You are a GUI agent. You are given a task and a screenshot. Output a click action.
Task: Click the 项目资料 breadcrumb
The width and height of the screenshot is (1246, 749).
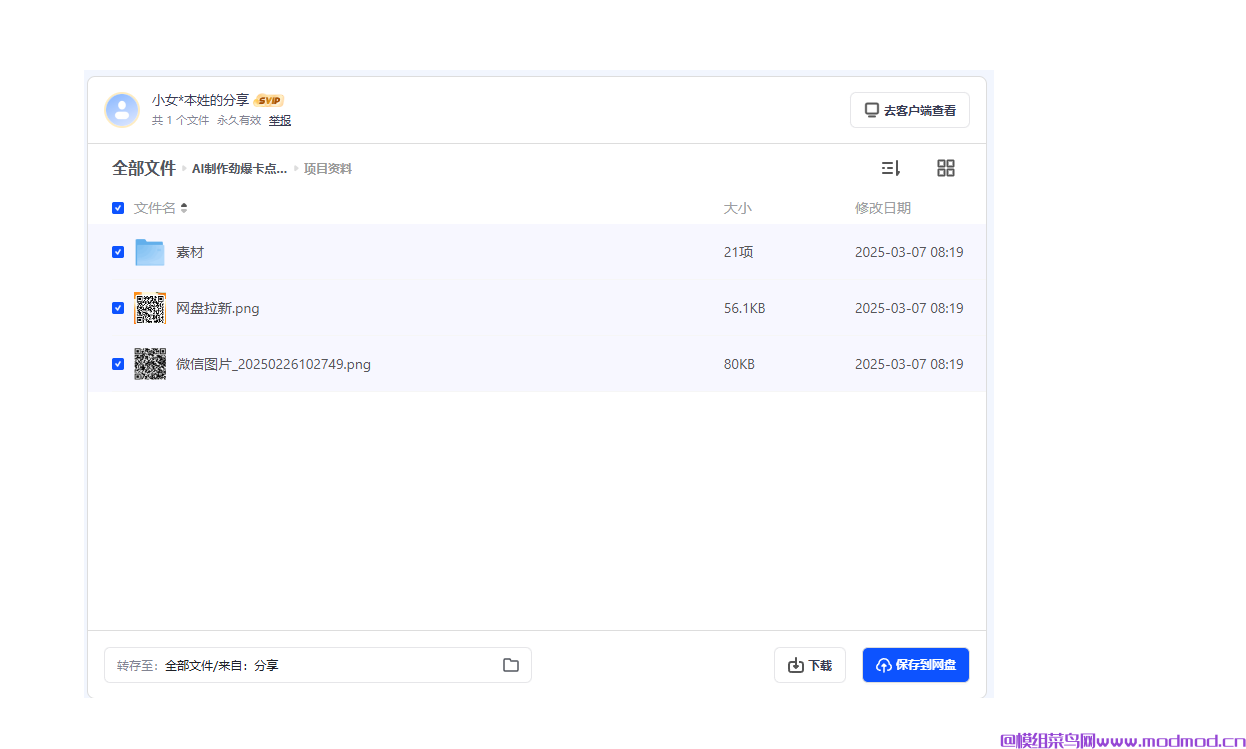pos(328,169)
